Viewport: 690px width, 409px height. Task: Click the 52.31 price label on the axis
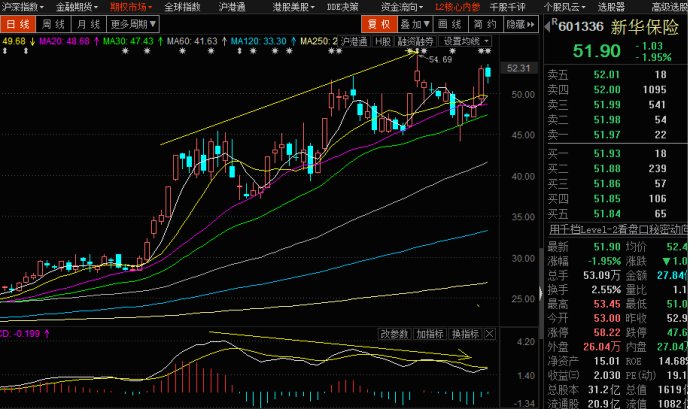pyautogui.click(x=518, y=68)
